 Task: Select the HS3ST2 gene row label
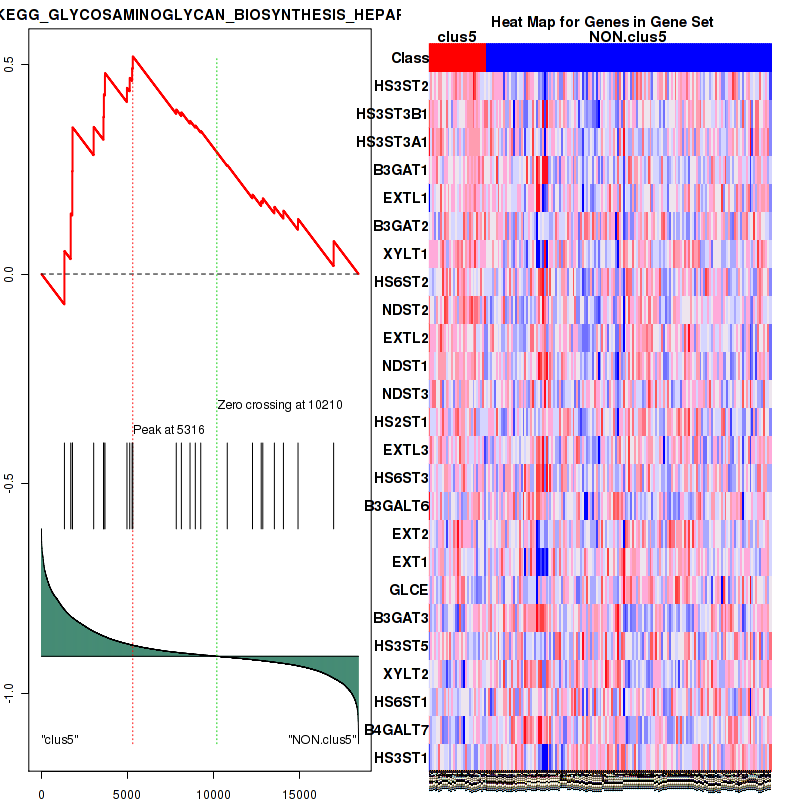401,86
